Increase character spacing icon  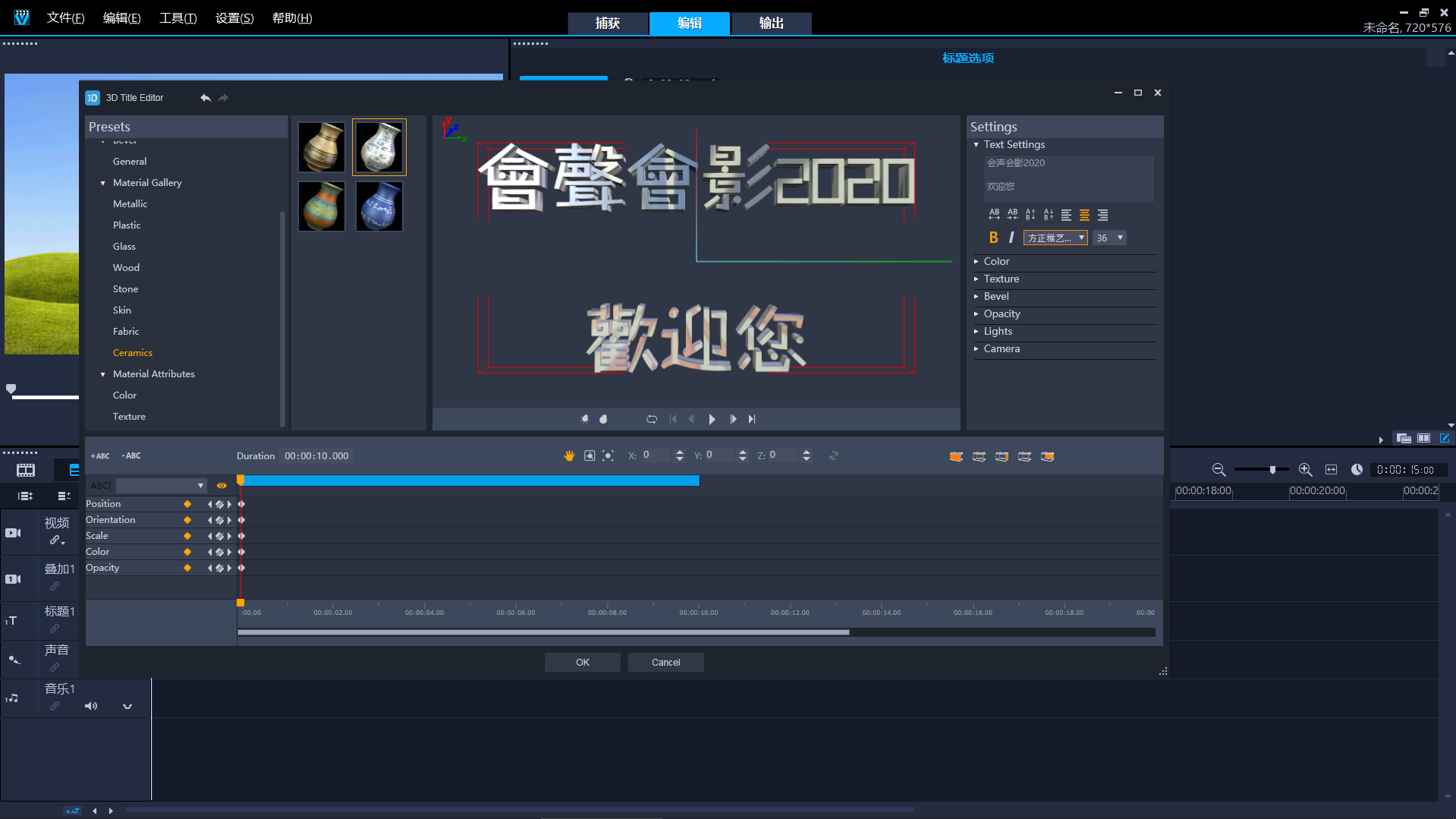(994, 215)
